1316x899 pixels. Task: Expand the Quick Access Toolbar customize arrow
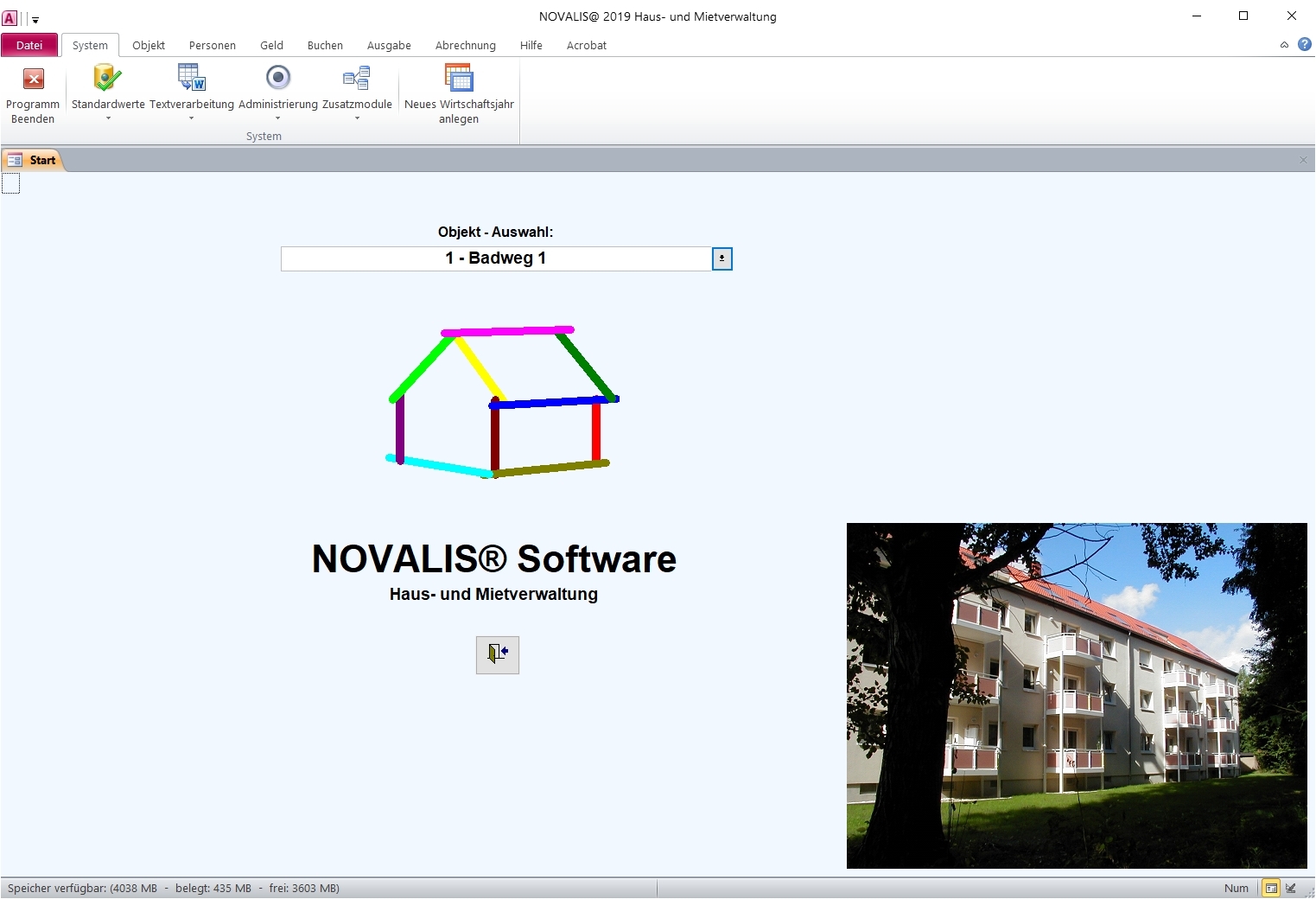click(x=35, y=19)
